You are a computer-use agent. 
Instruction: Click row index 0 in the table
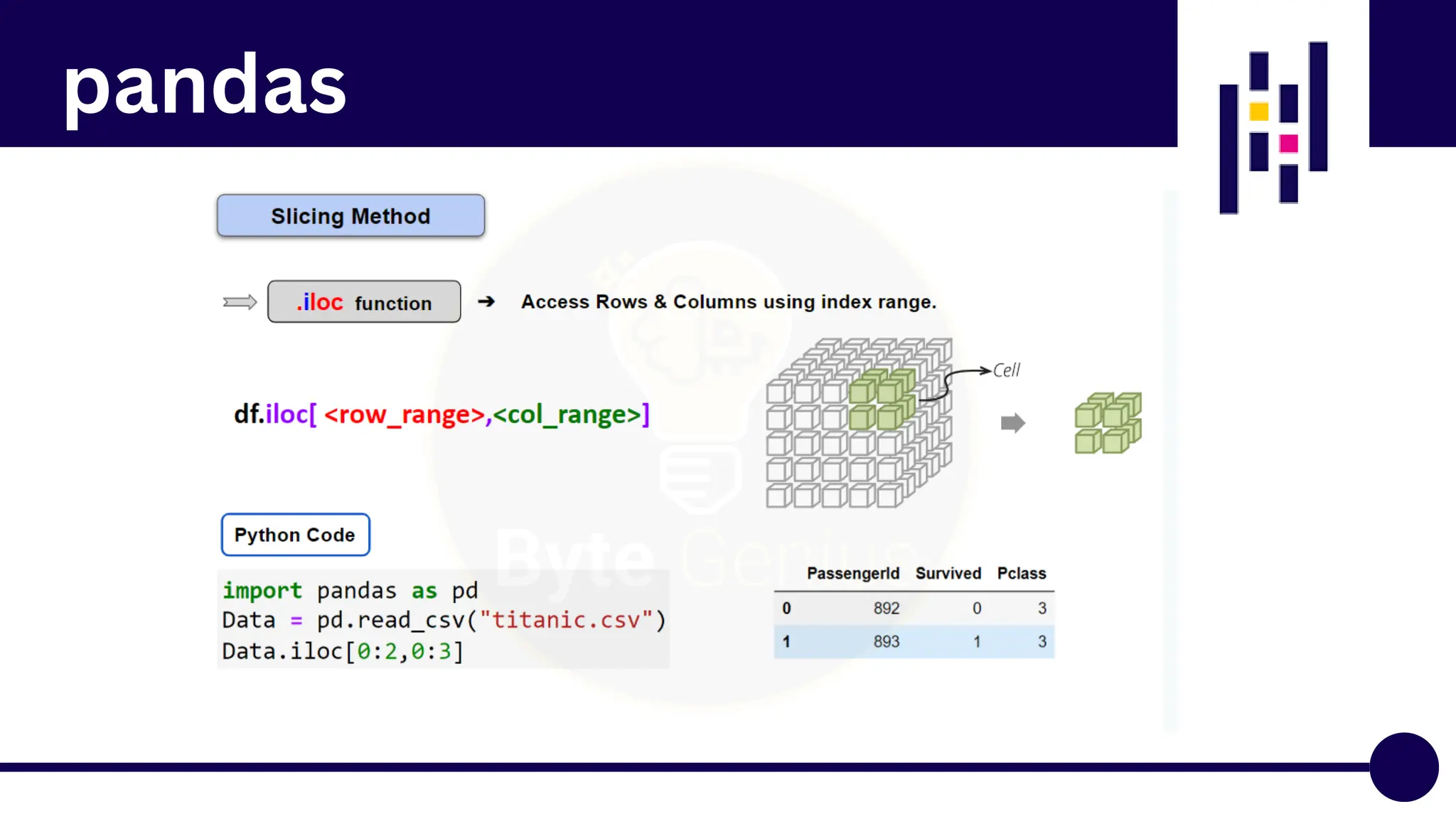[786, 608]
